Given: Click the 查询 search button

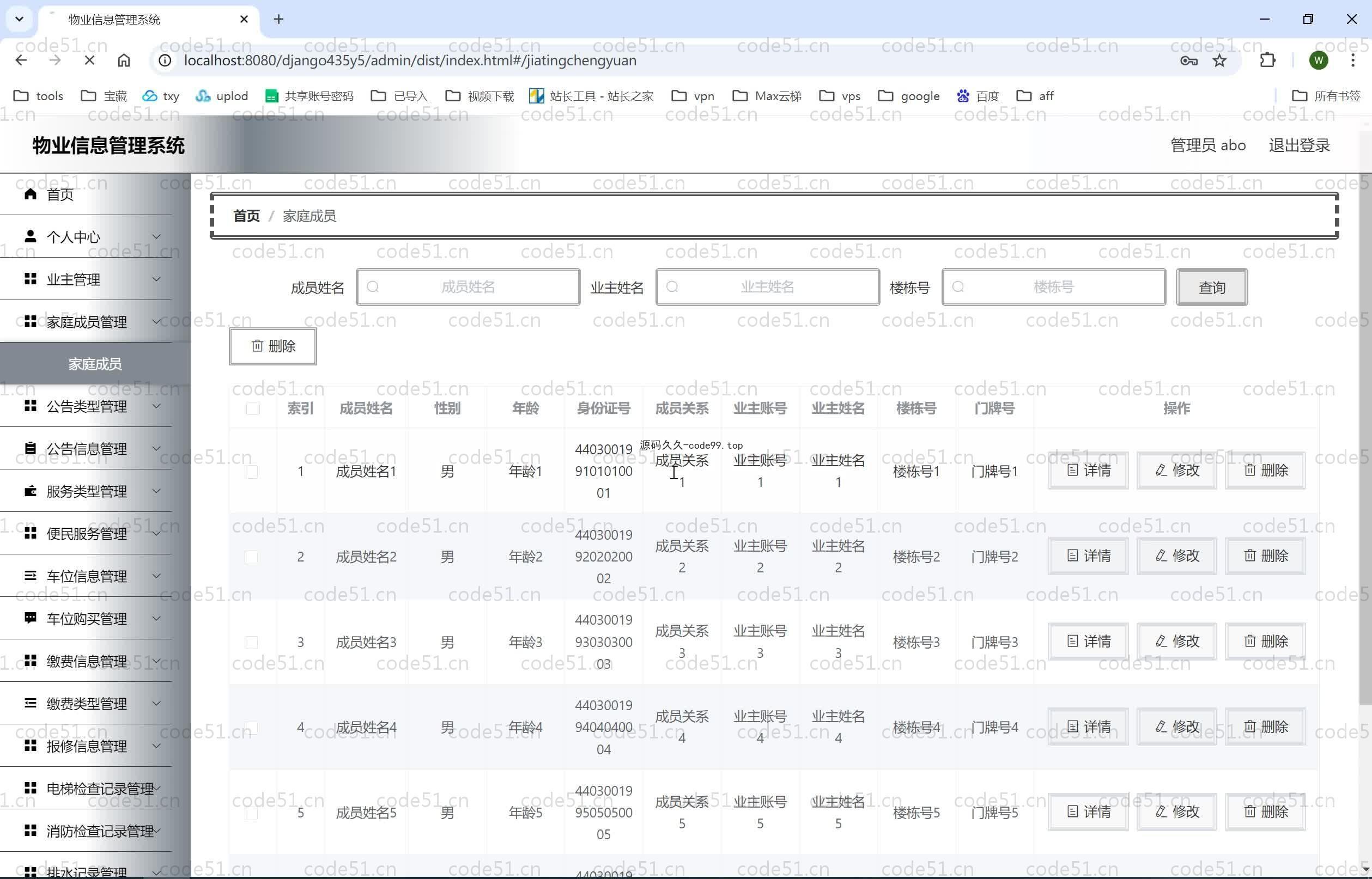Looking at the screenshot, I should (x=1212, y=287).
